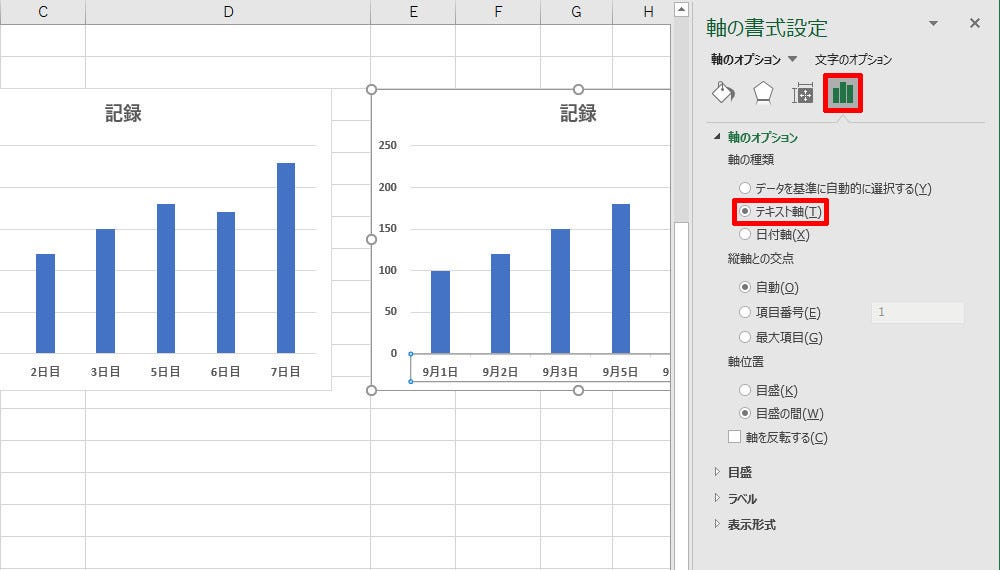Click the left-middle chart resize handle
The height and width of the screenshot is (570, 1000).
coord(371,240)
